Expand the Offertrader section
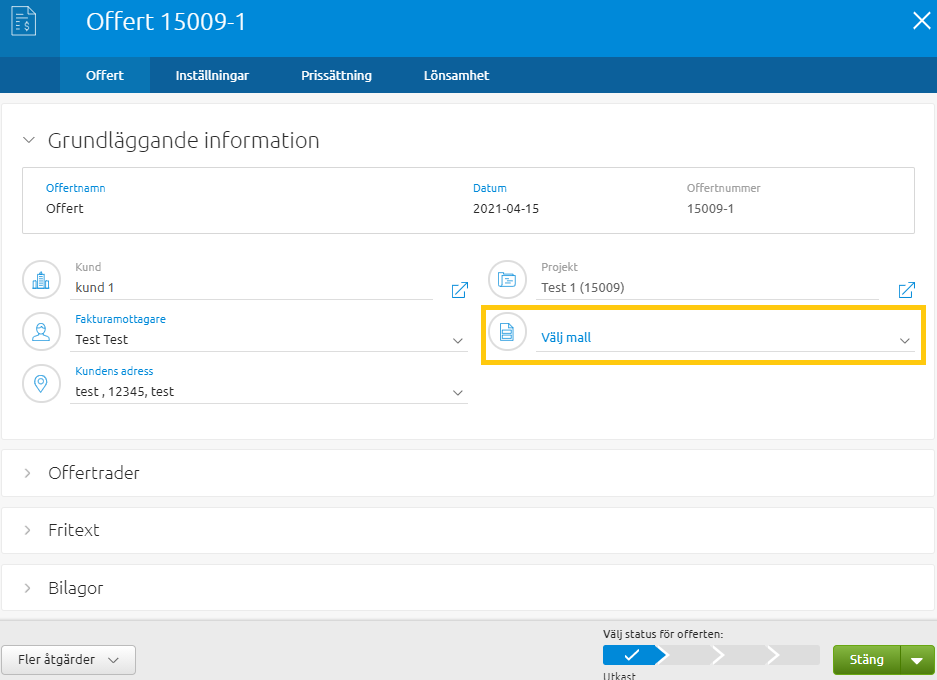Viewport: 937px width, 680px height. tap(94, 473)
